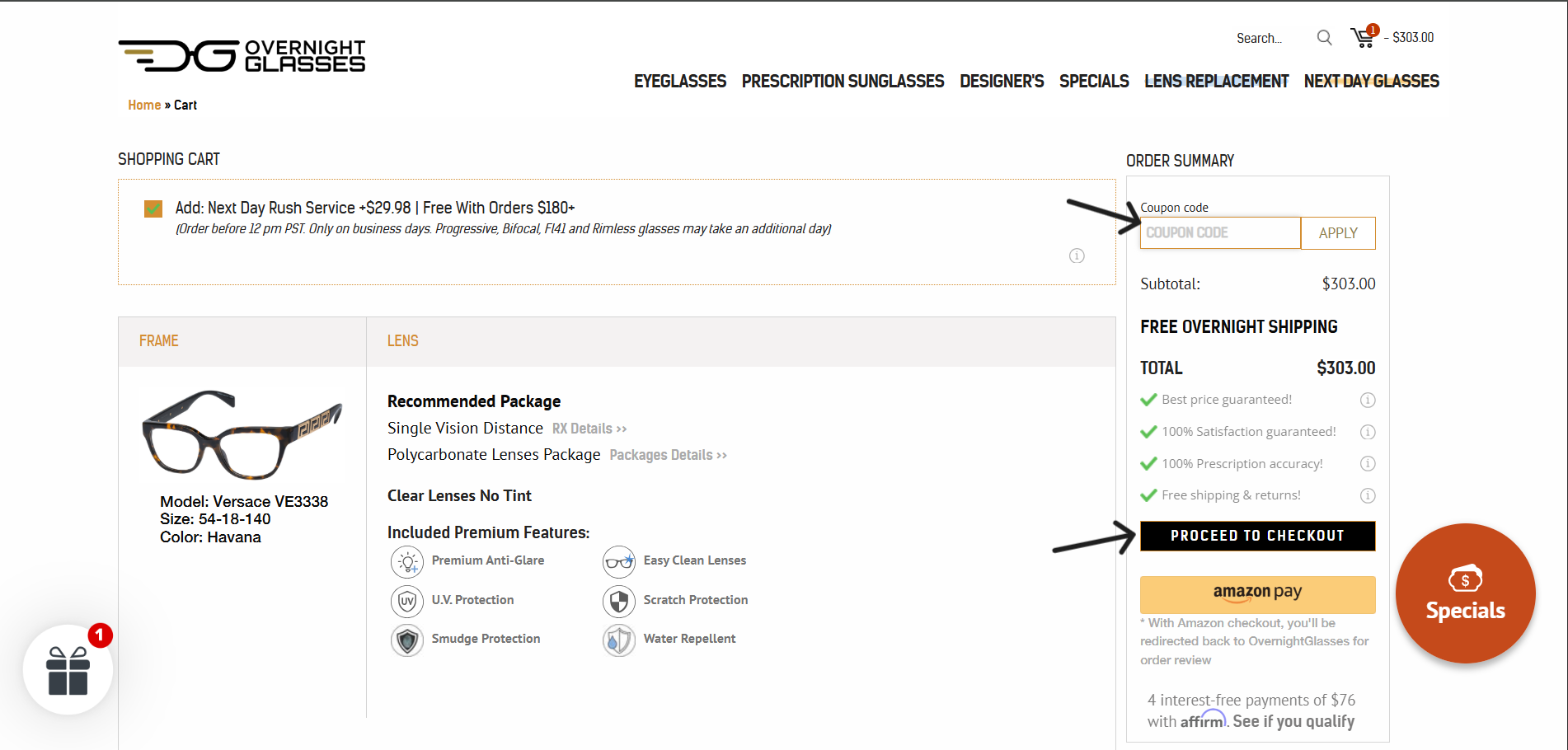
Task: Go to Lens Replacement menu item
Action: click(x=1216, y=82)
